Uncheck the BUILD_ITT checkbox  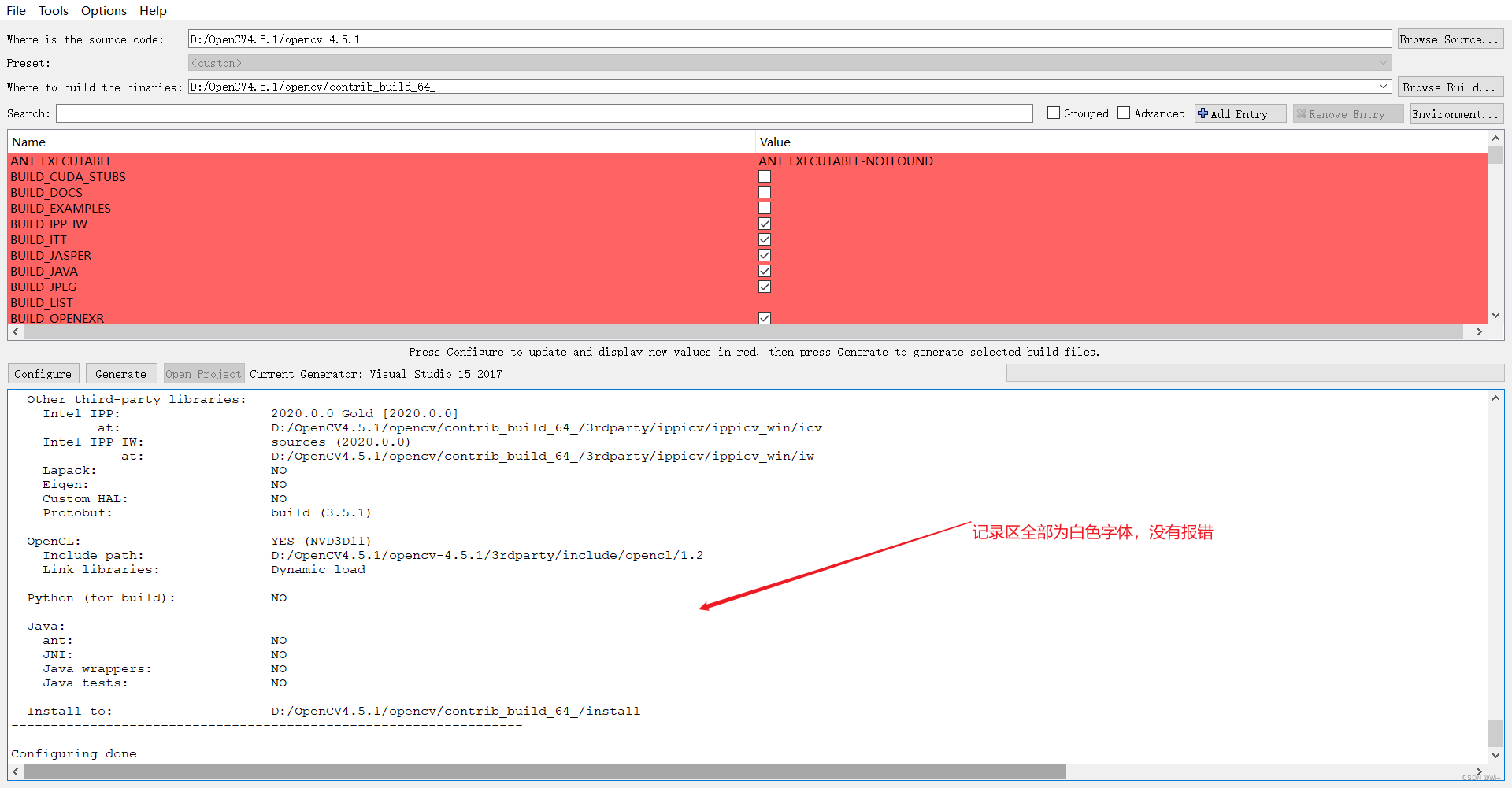click(765, 239)
